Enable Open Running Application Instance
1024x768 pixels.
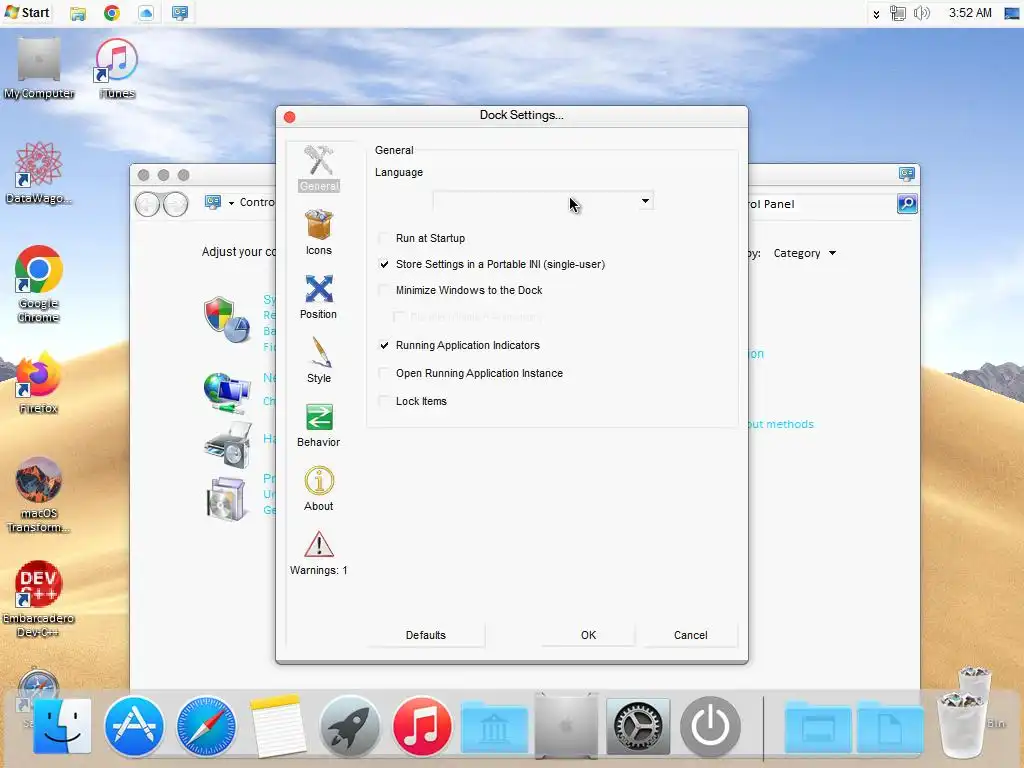click(384, 373)
